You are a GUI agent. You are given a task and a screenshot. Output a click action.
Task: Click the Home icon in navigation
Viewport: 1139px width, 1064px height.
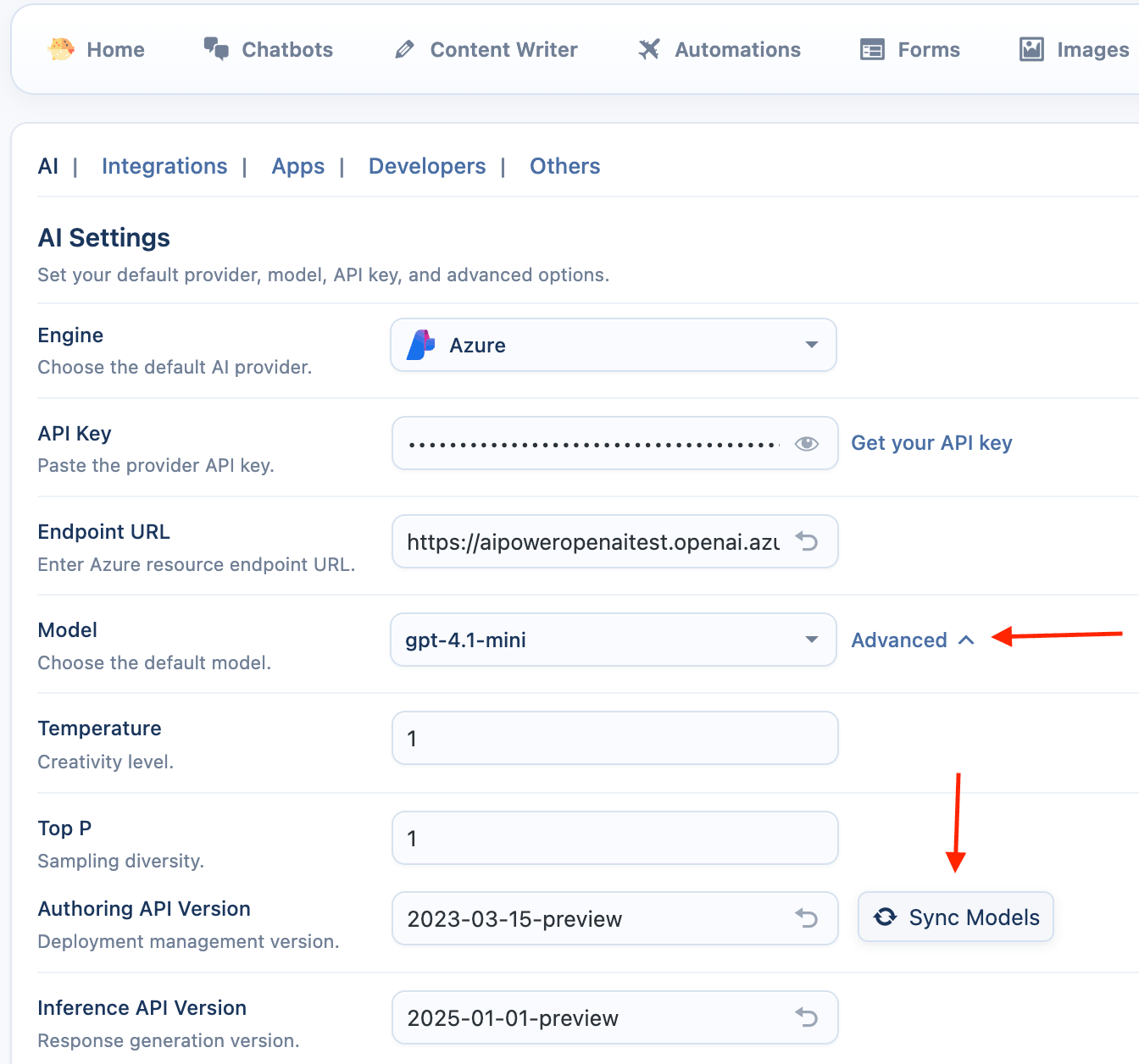(61, 50)
